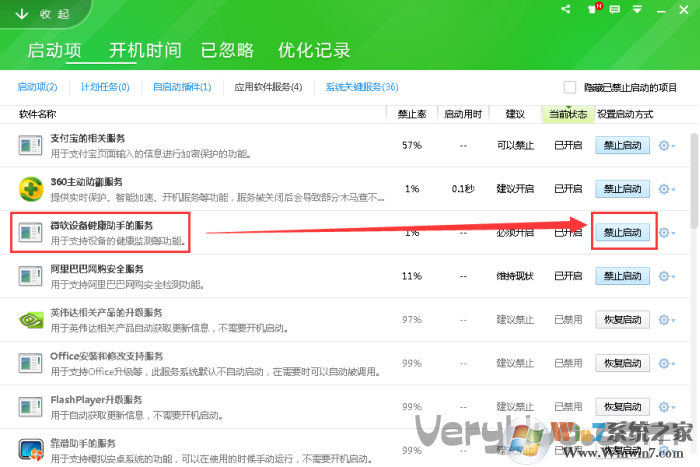Click 恢复启动 for FlashPlayer升级服务
Screen dimensions: 700x467
tap(622, 407)
